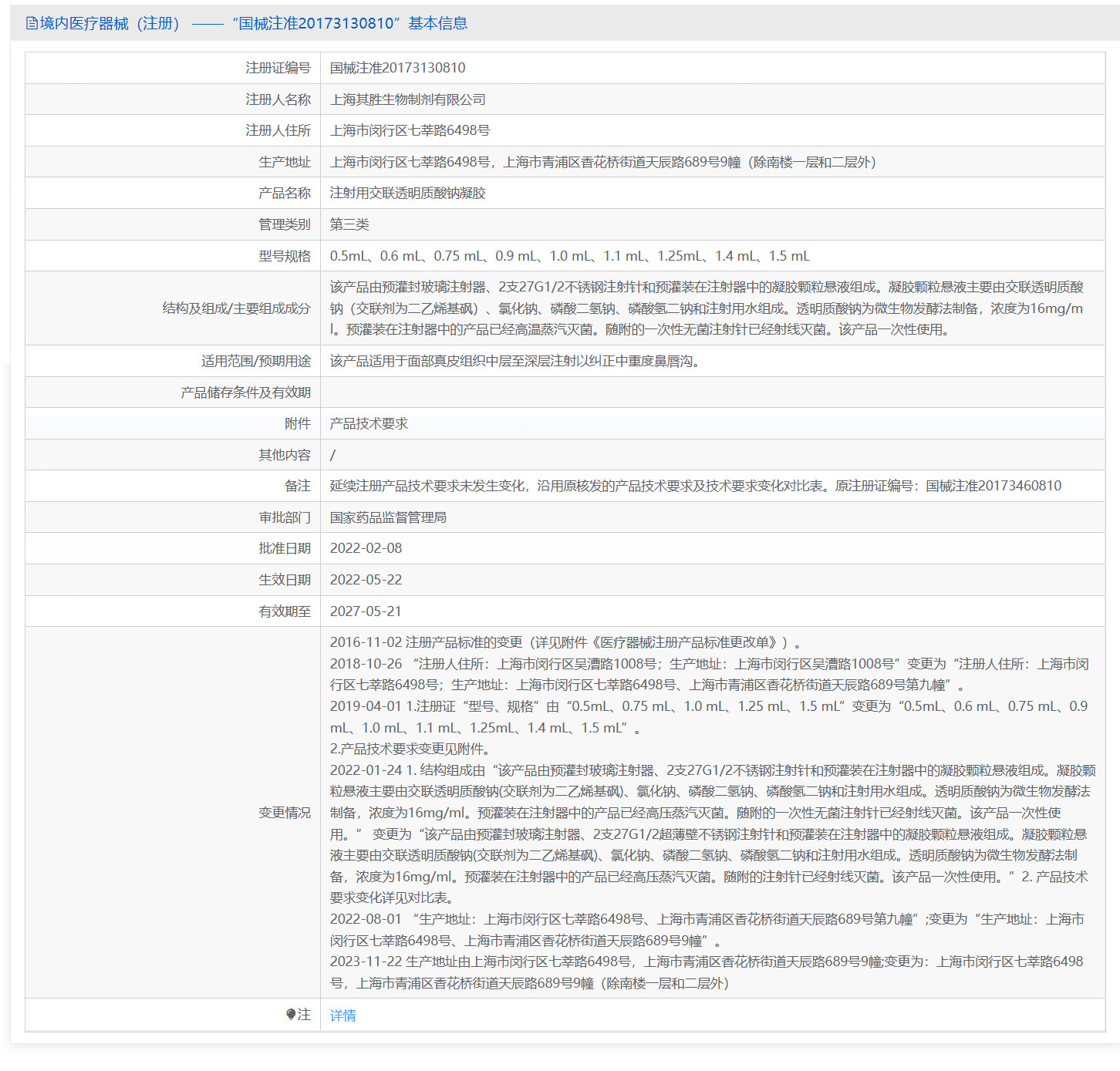This screenshot has width=1120, height=1071.
Task: Click structure description starting 该产品由预灌封玻璃注射器
Action: click(707, 308)
